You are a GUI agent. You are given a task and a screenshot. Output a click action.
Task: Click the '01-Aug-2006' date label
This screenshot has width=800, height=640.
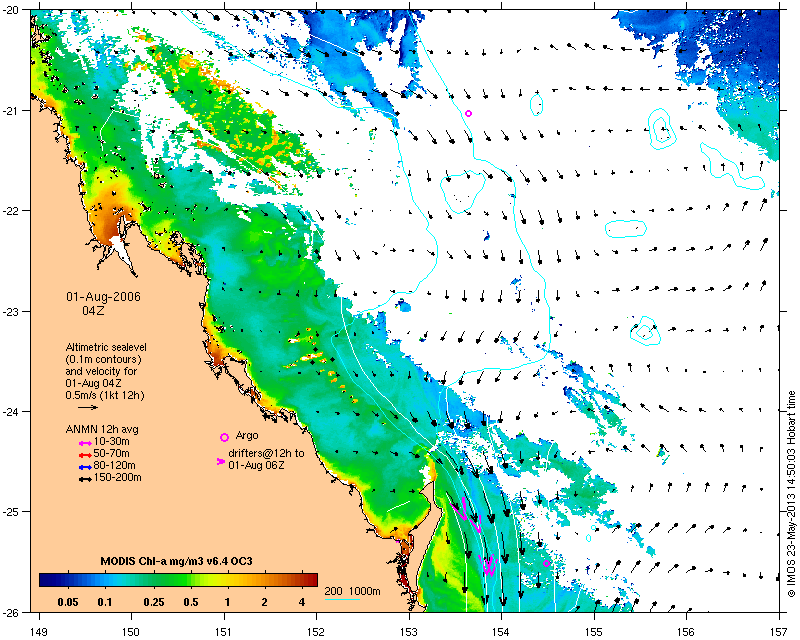tap(104, 297)
